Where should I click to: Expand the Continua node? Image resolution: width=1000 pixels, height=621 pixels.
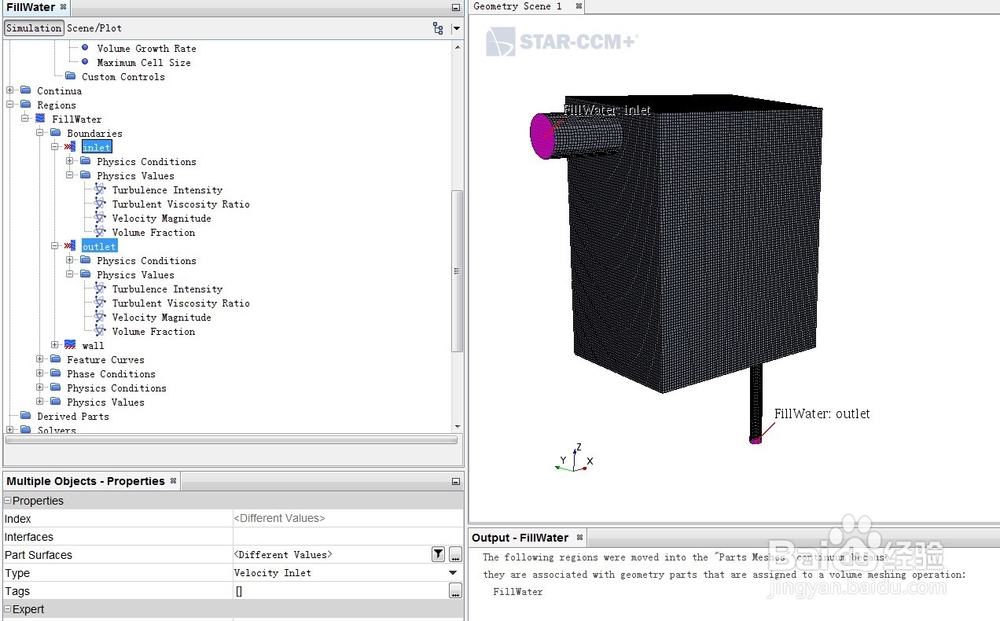coord(10,90)
